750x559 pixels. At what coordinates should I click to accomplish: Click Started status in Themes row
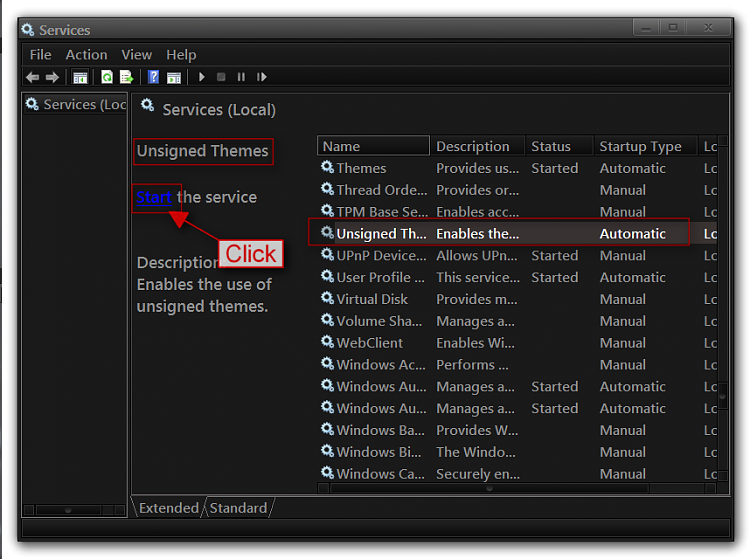pyautogui.click(x=554, y=168)
